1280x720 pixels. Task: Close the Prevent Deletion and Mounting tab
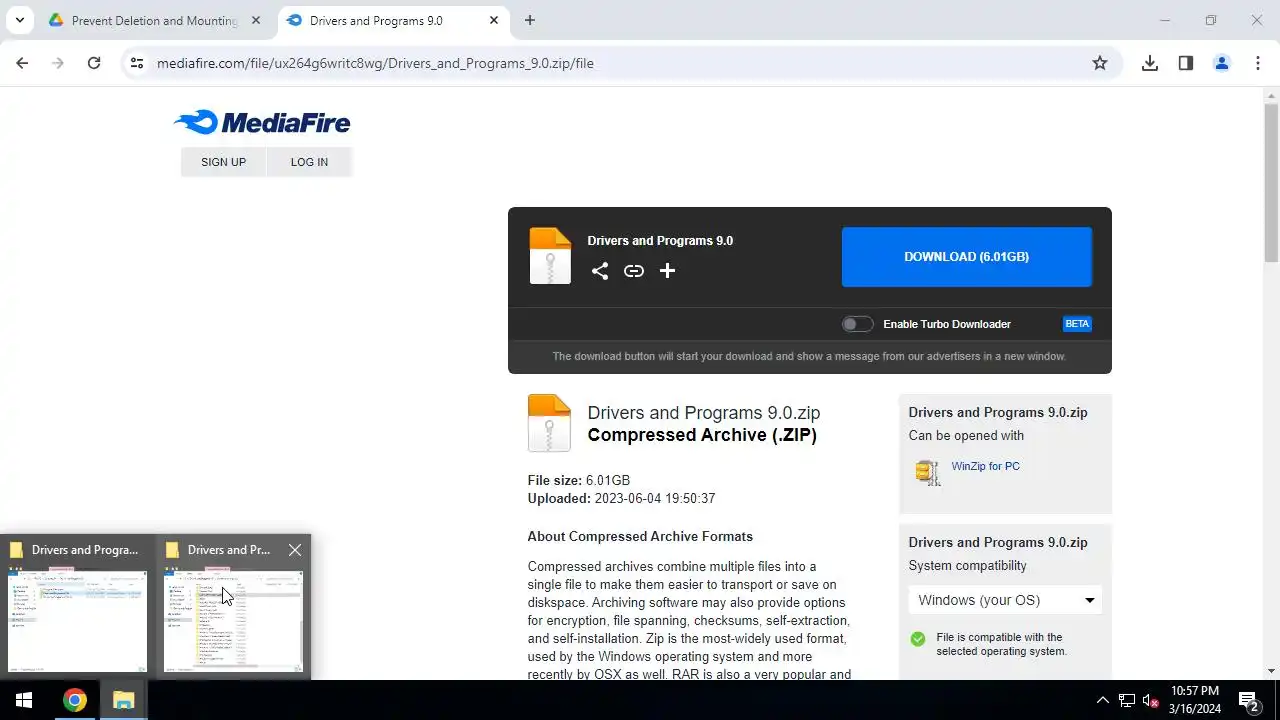[256, 20]
